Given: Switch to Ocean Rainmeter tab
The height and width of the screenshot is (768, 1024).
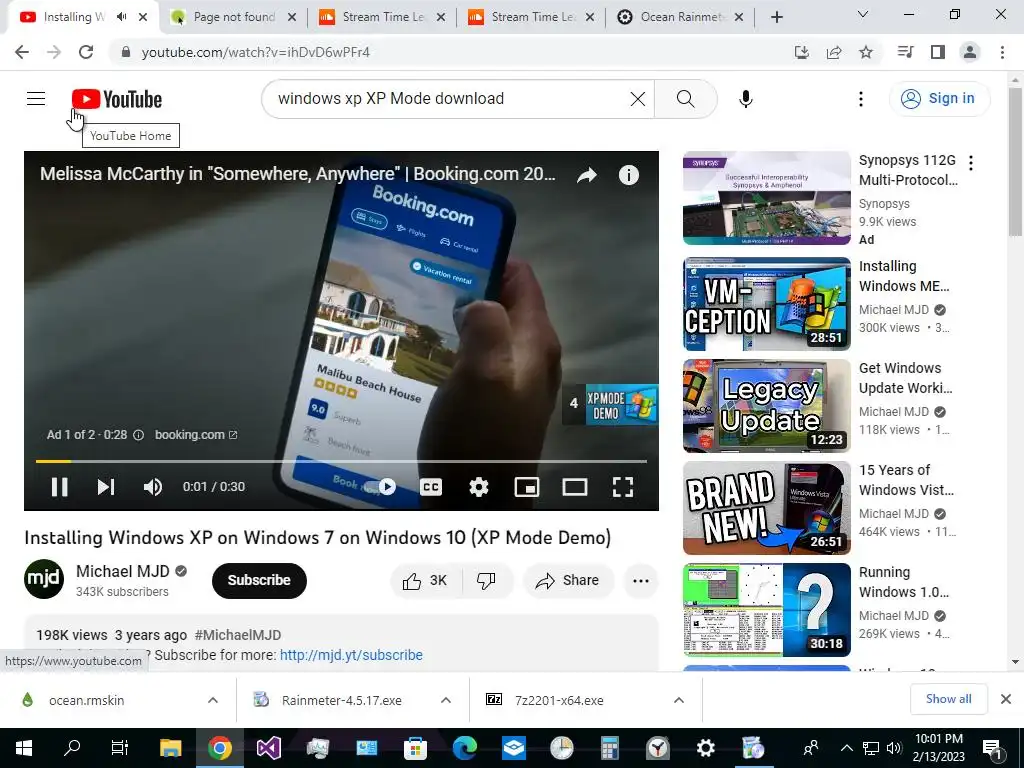Looking at the screenshot, I should pyautogui.click(x=680, y=17).
